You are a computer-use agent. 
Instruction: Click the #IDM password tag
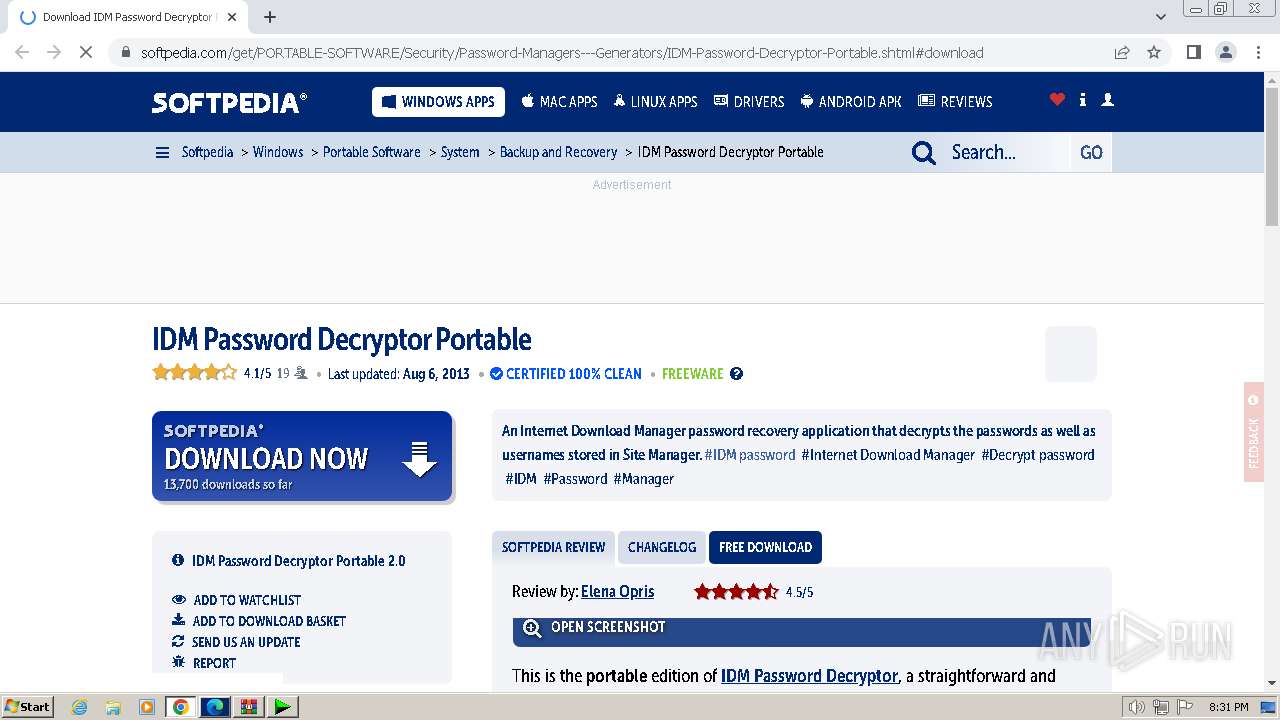[x=750, y=455]
